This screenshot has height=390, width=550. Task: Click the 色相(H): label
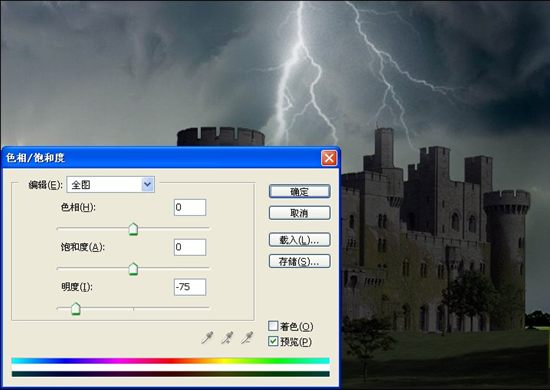(78, 207)
